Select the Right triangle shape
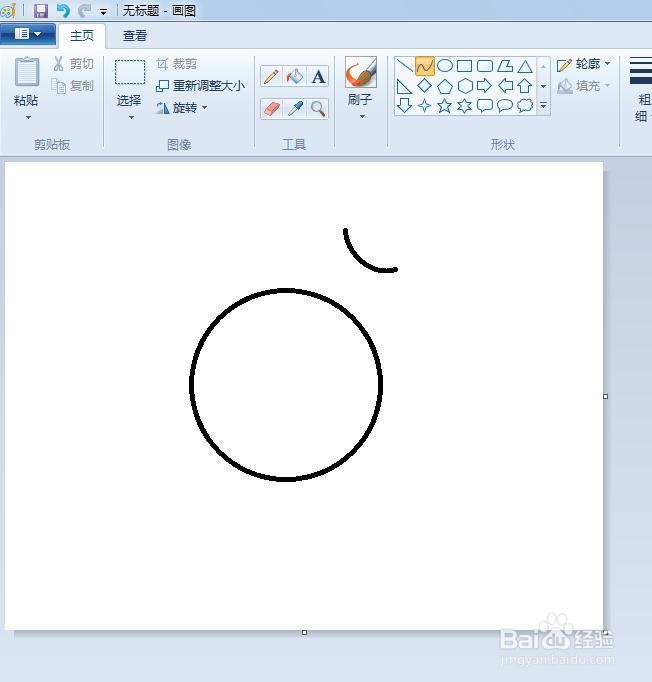652x682 pixels. [x=405, y=86]
